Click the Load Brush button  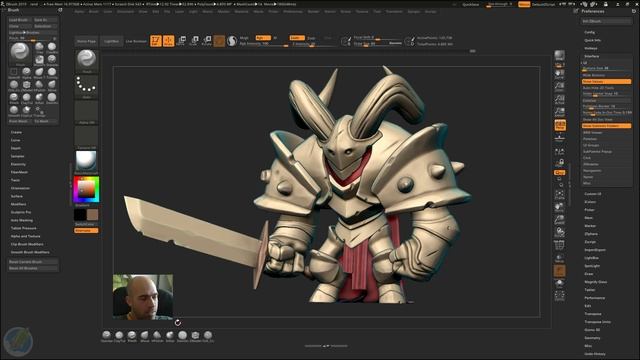pos(19,20)
